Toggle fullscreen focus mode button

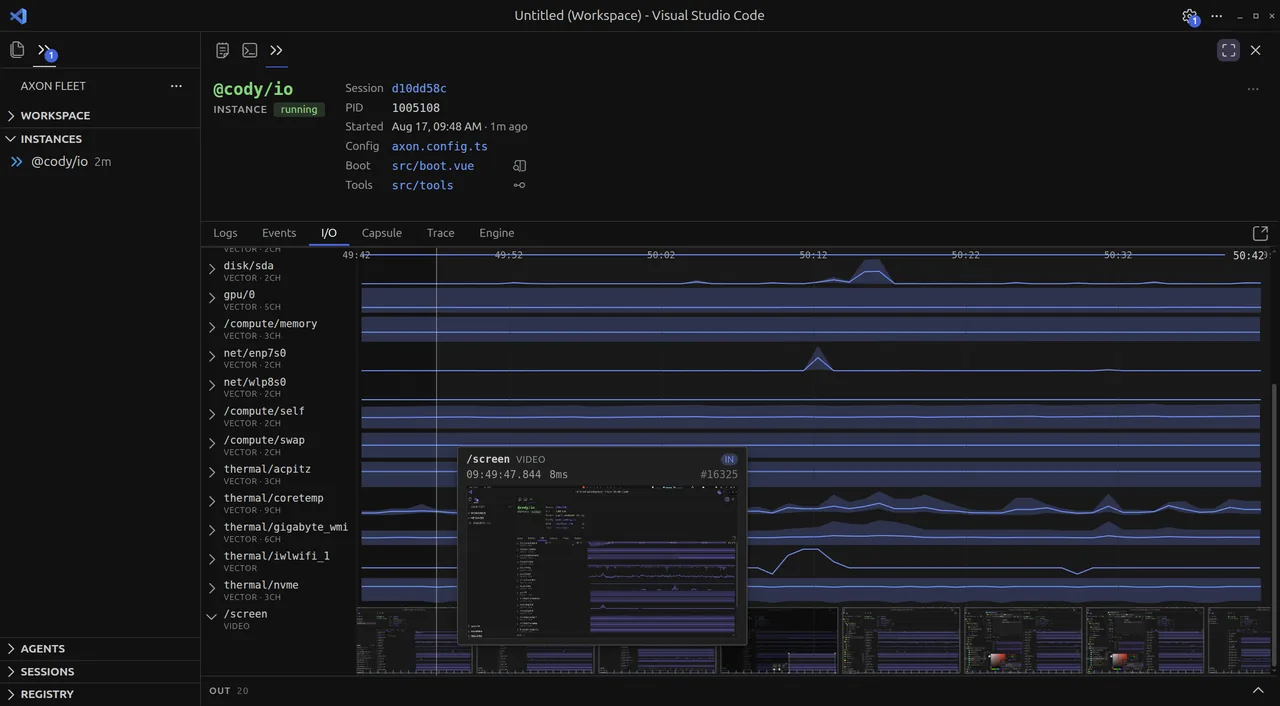[1229, 50]
